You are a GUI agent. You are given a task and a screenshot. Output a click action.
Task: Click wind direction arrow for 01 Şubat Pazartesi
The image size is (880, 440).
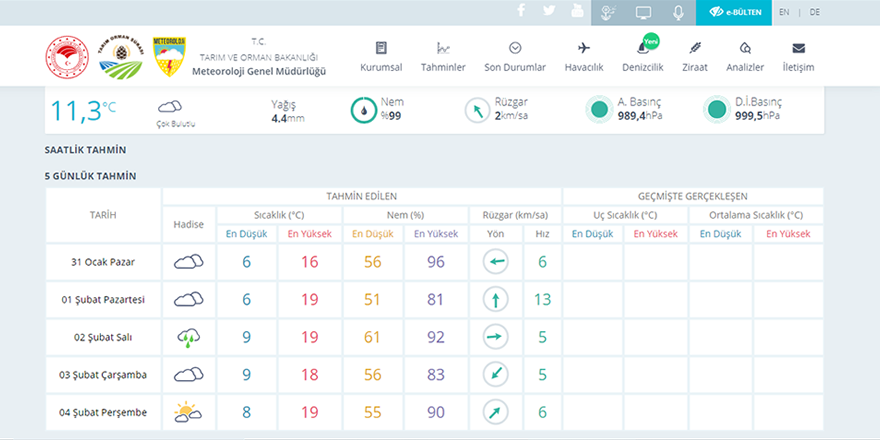[x=496, y=299]
